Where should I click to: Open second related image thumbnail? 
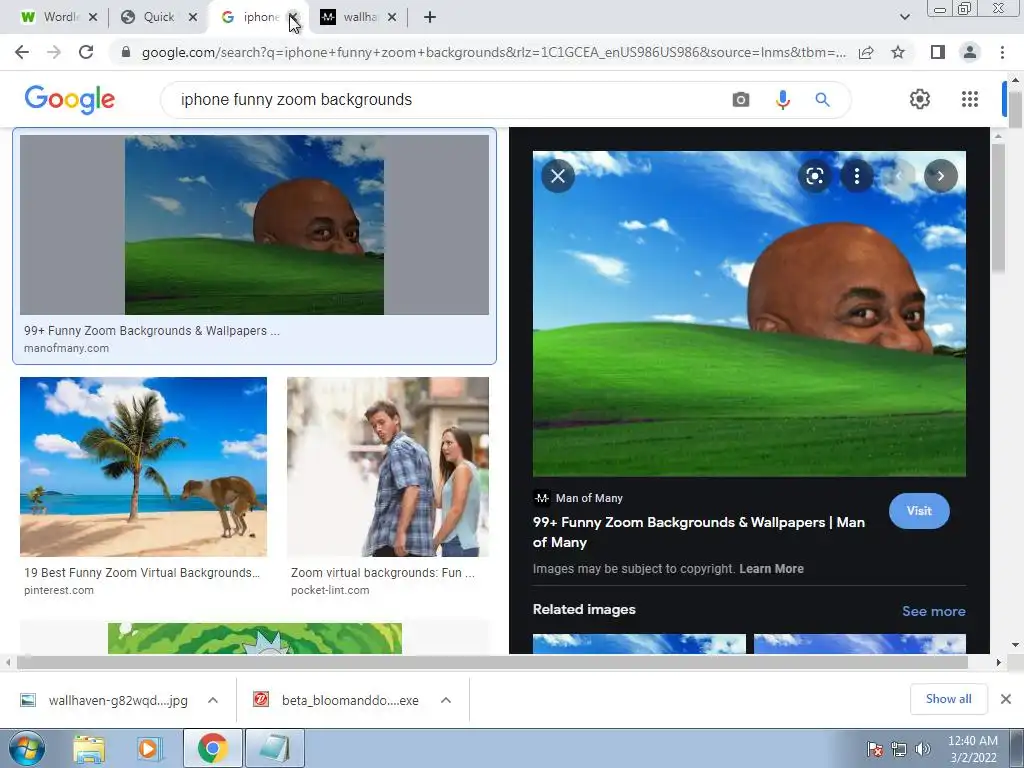(x=859, y=644)
